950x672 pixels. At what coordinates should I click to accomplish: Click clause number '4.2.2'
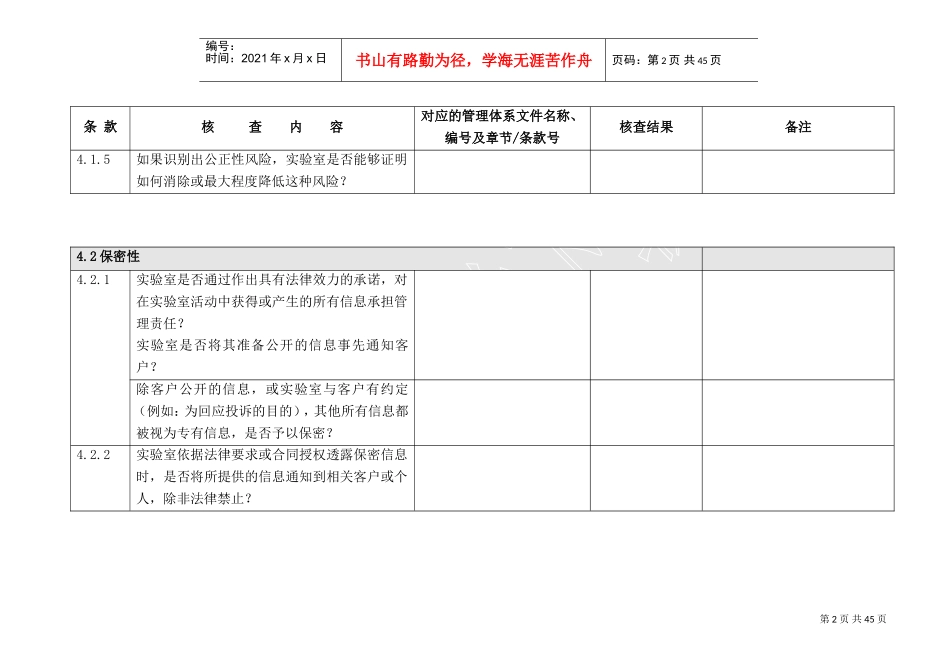93,454
